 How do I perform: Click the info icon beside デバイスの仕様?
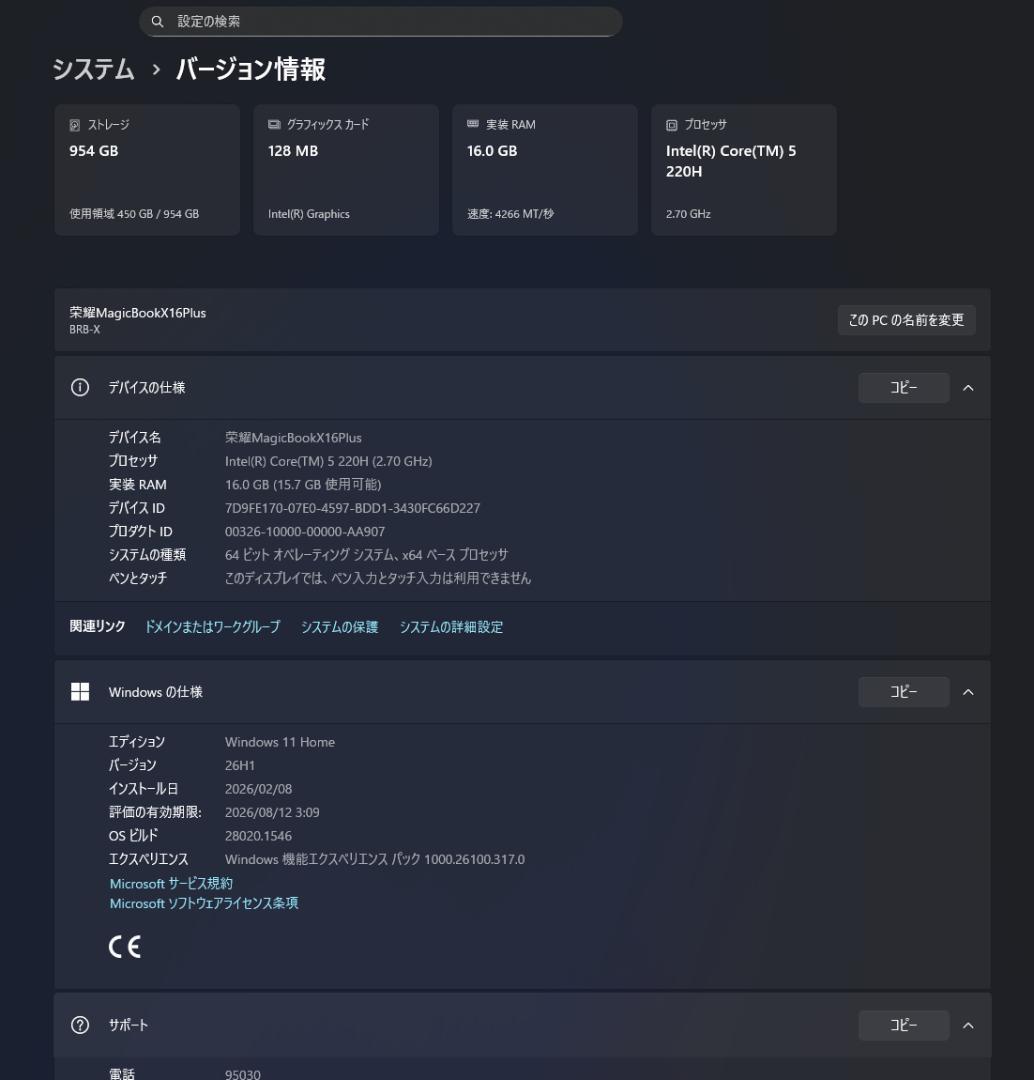click(x=80, y=387)
